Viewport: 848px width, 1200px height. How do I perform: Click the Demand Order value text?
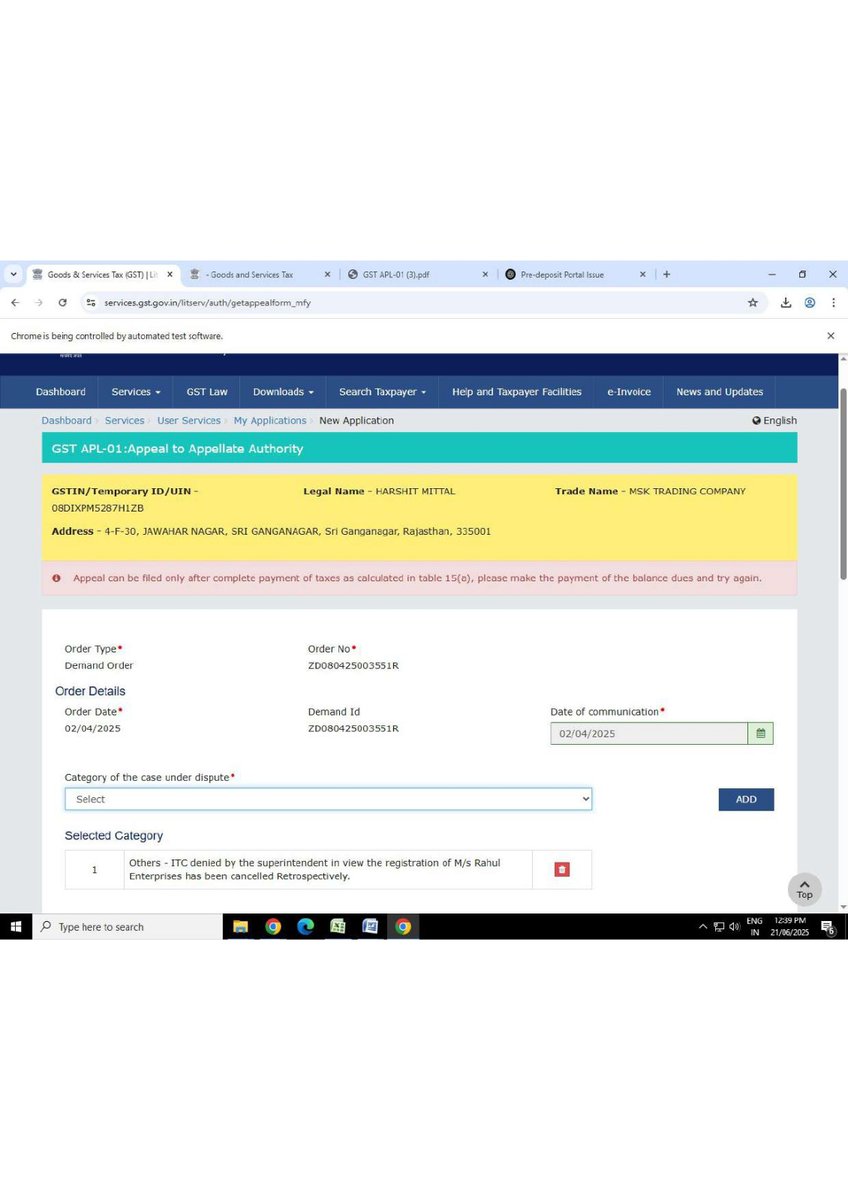coord(99,665)
